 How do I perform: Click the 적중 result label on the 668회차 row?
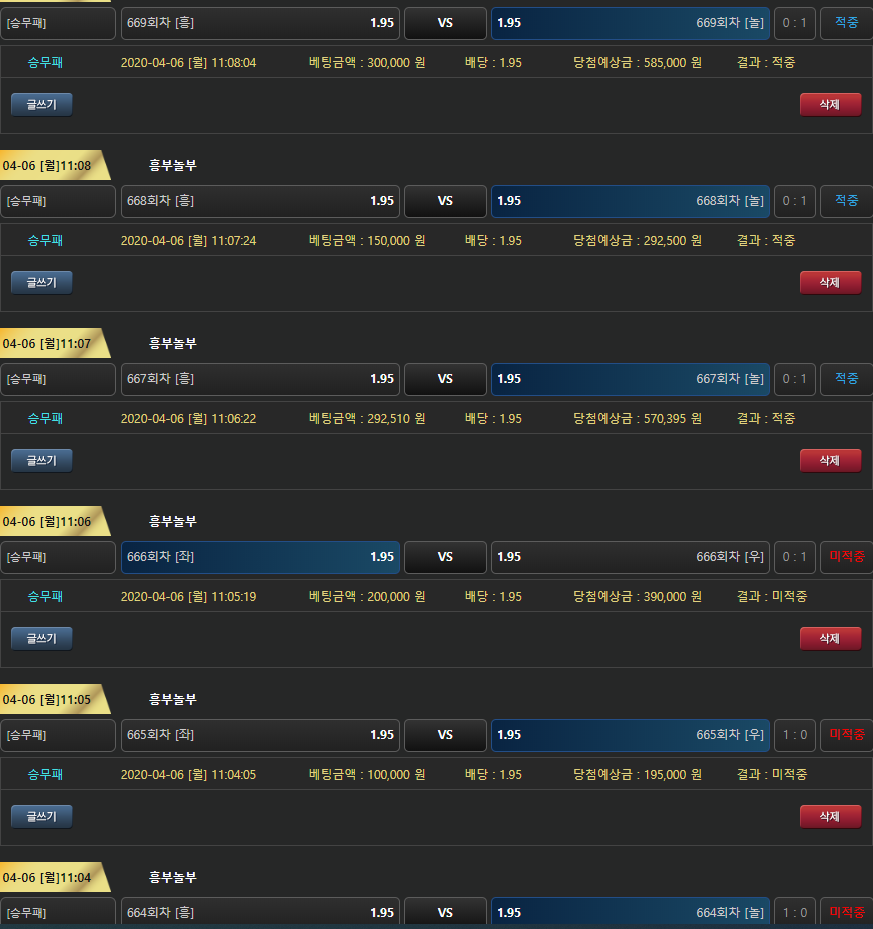pos(846,201)
